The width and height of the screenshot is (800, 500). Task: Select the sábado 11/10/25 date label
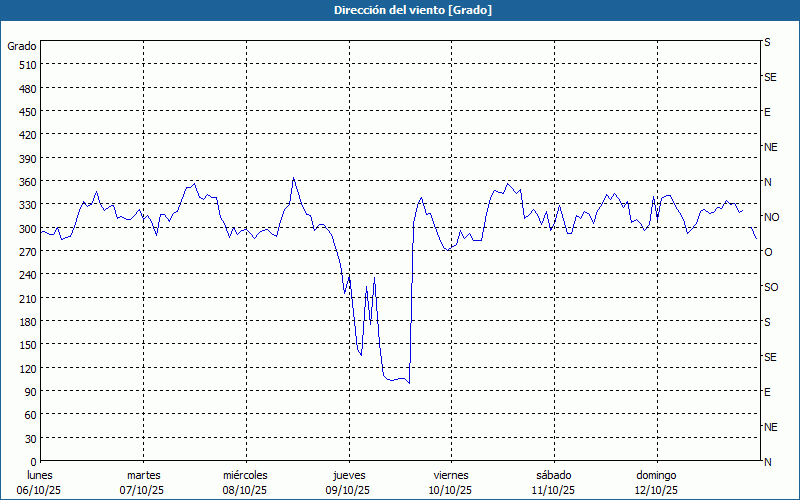553,482
